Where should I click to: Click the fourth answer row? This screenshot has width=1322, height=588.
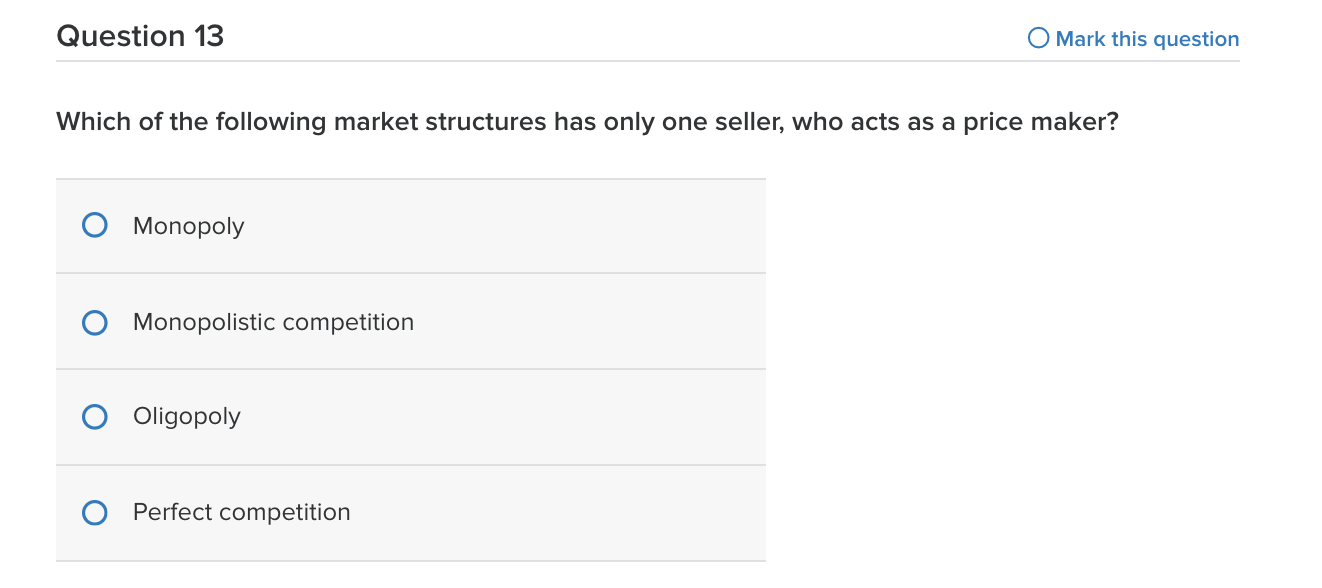pyautogui.click(x=410, y=512)
